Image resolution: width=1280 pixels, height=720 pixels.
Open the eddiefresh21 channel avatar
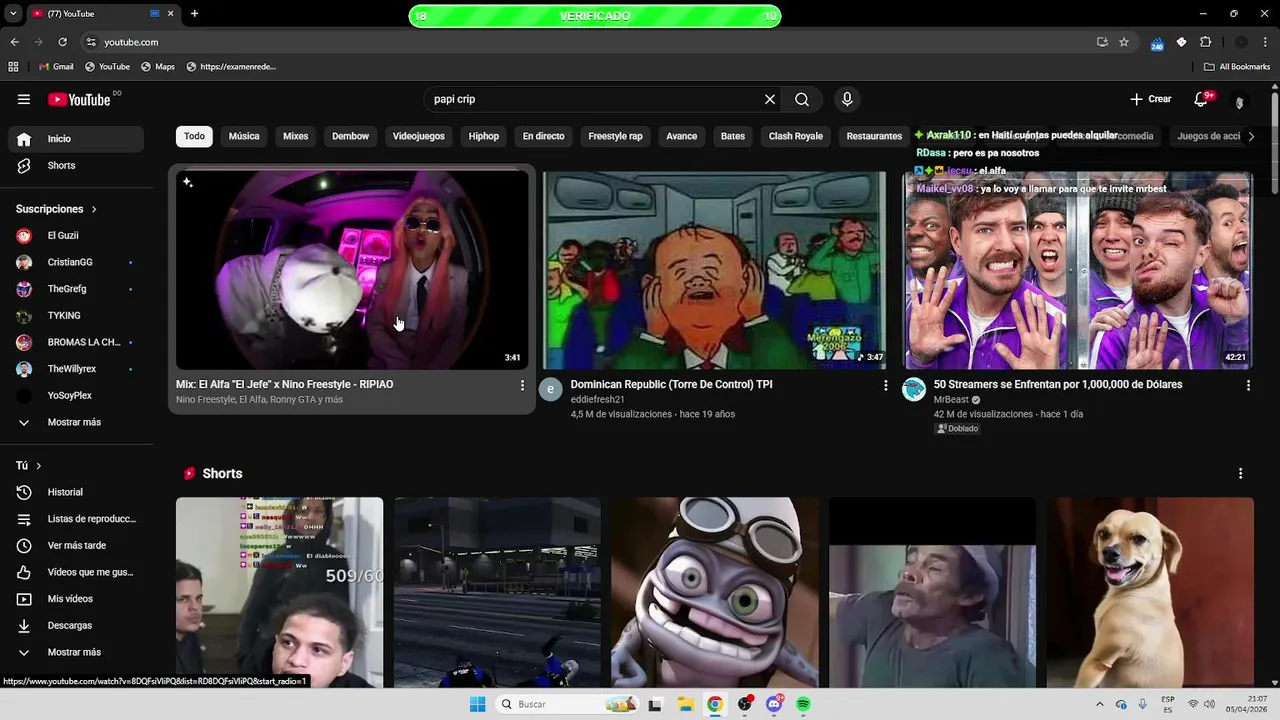[551, 389]
